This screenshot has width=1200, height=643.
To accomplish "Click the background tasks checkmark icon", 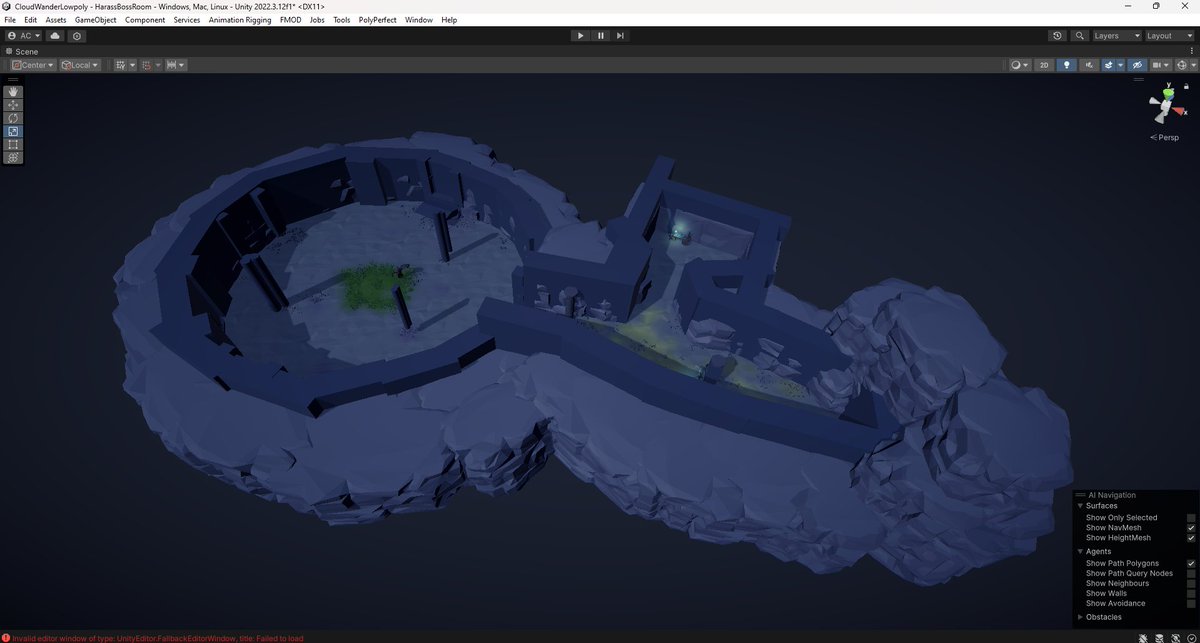I will [x=1191, y=637].
